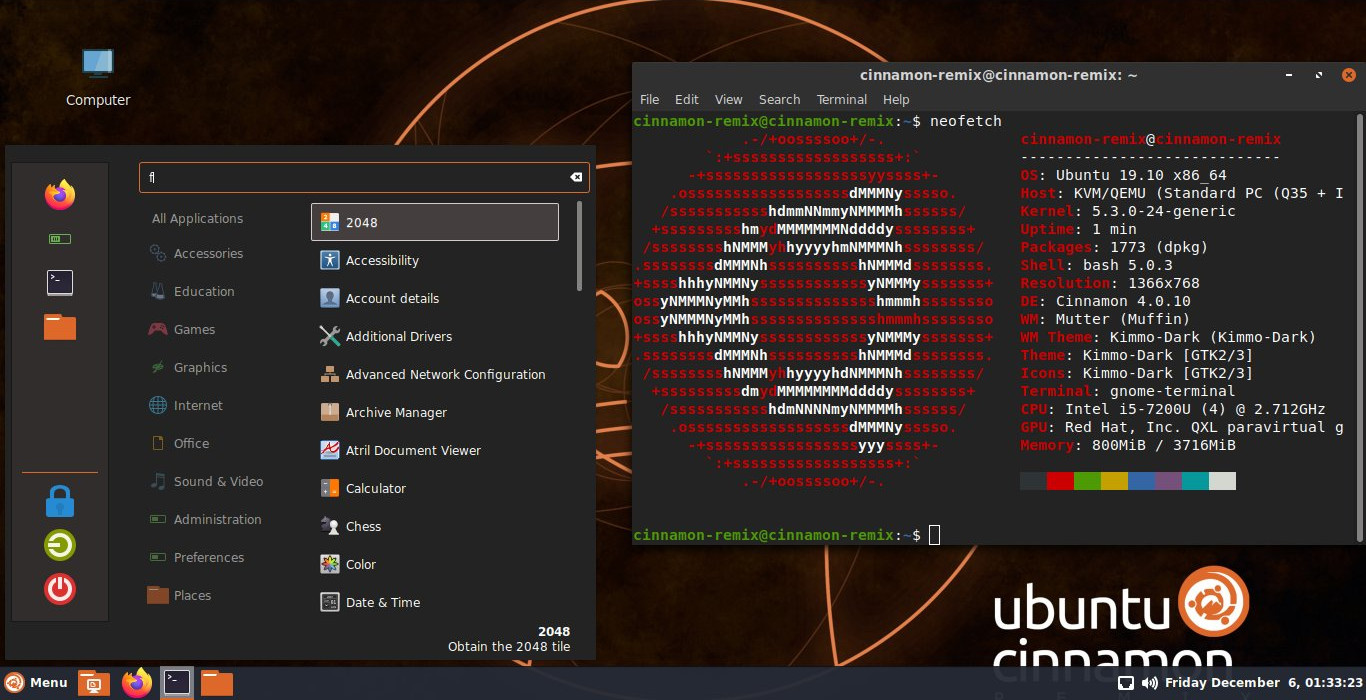Image resolution: width=1366 pixels, height=700 pixels.
Task: Click the application list scrollbar
Action: coord(579,246)
